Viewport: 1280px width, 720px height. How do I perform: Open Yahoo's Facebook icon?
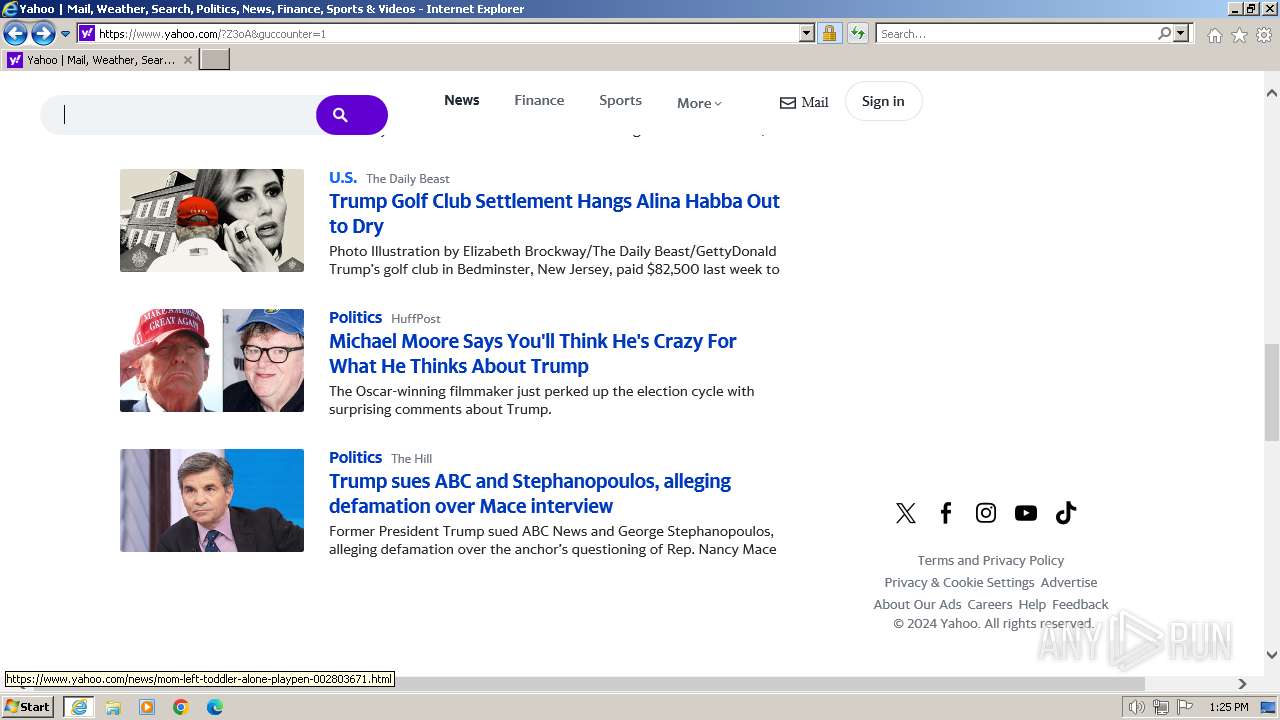coord(946,513)
